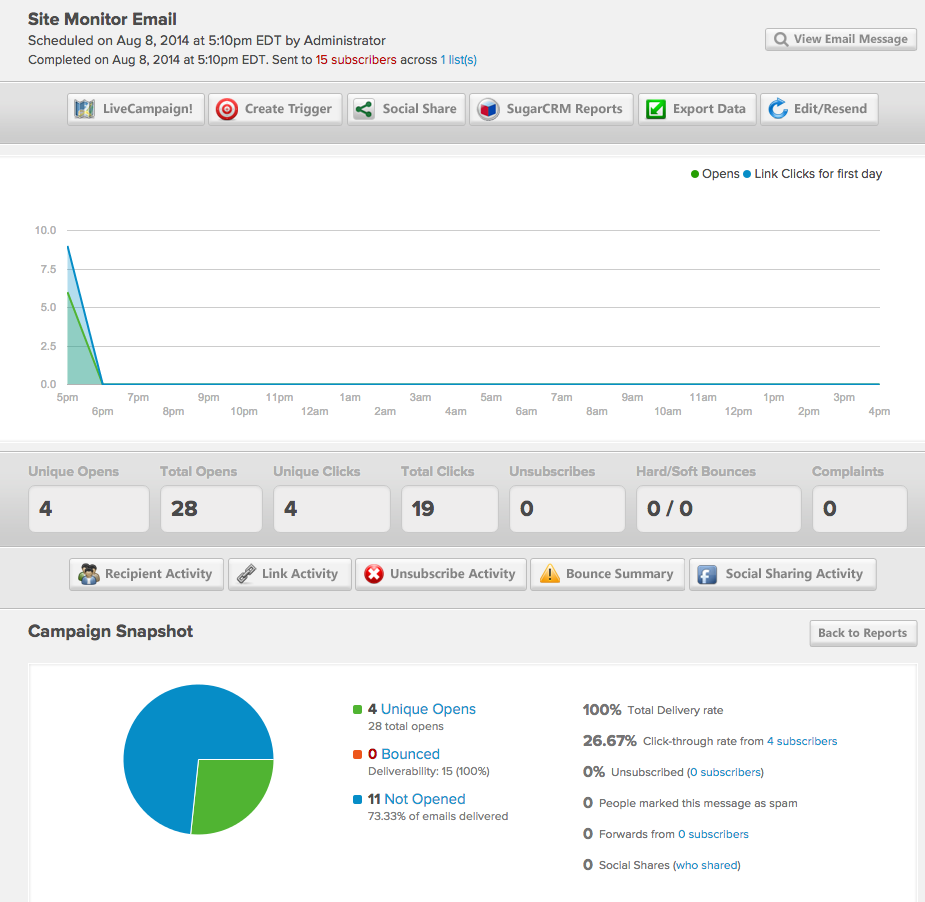Viewport: 925px width, 902px height.
Task: Click the Total Opens value 28
Action: tap(184, 509)
